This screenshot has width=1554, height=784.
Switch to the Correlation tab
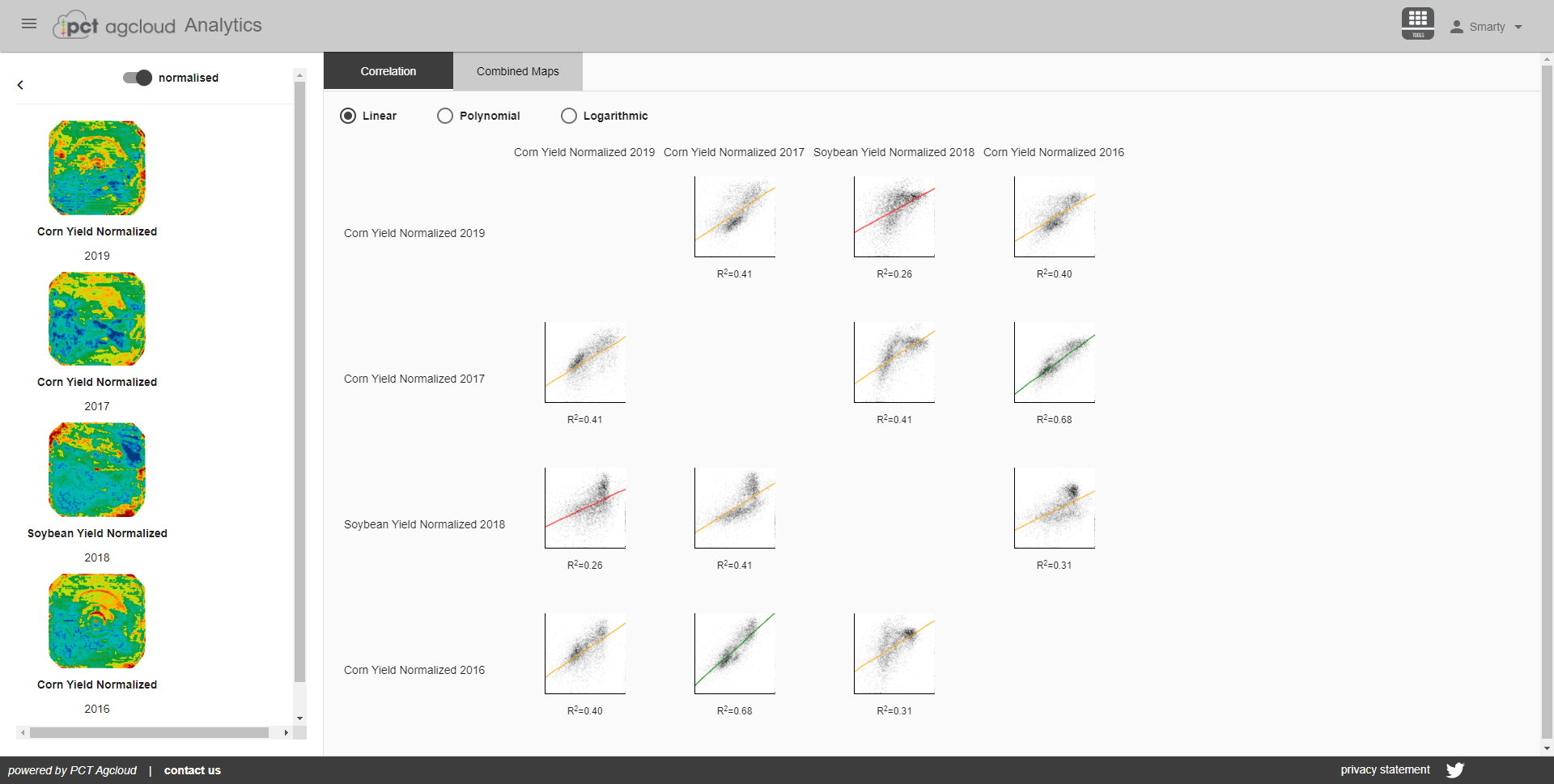tap(388, 71)
